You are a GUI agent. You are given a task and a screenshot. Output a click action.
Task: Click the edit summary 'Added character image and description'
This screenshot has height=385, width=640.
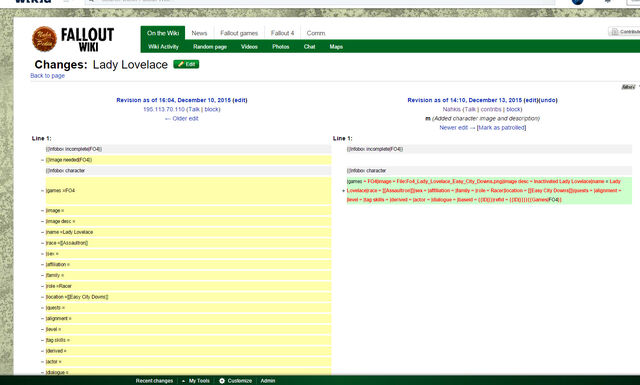pyautogui.click(x=486, y=118)
